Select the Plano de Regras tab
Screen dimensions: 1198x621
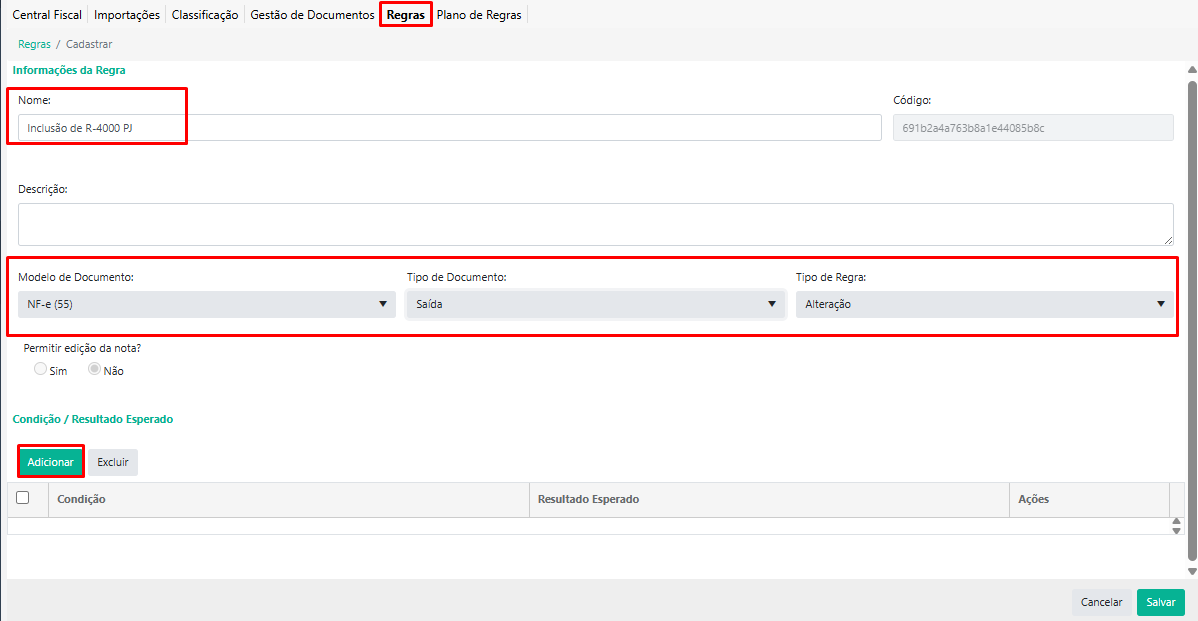479,15
